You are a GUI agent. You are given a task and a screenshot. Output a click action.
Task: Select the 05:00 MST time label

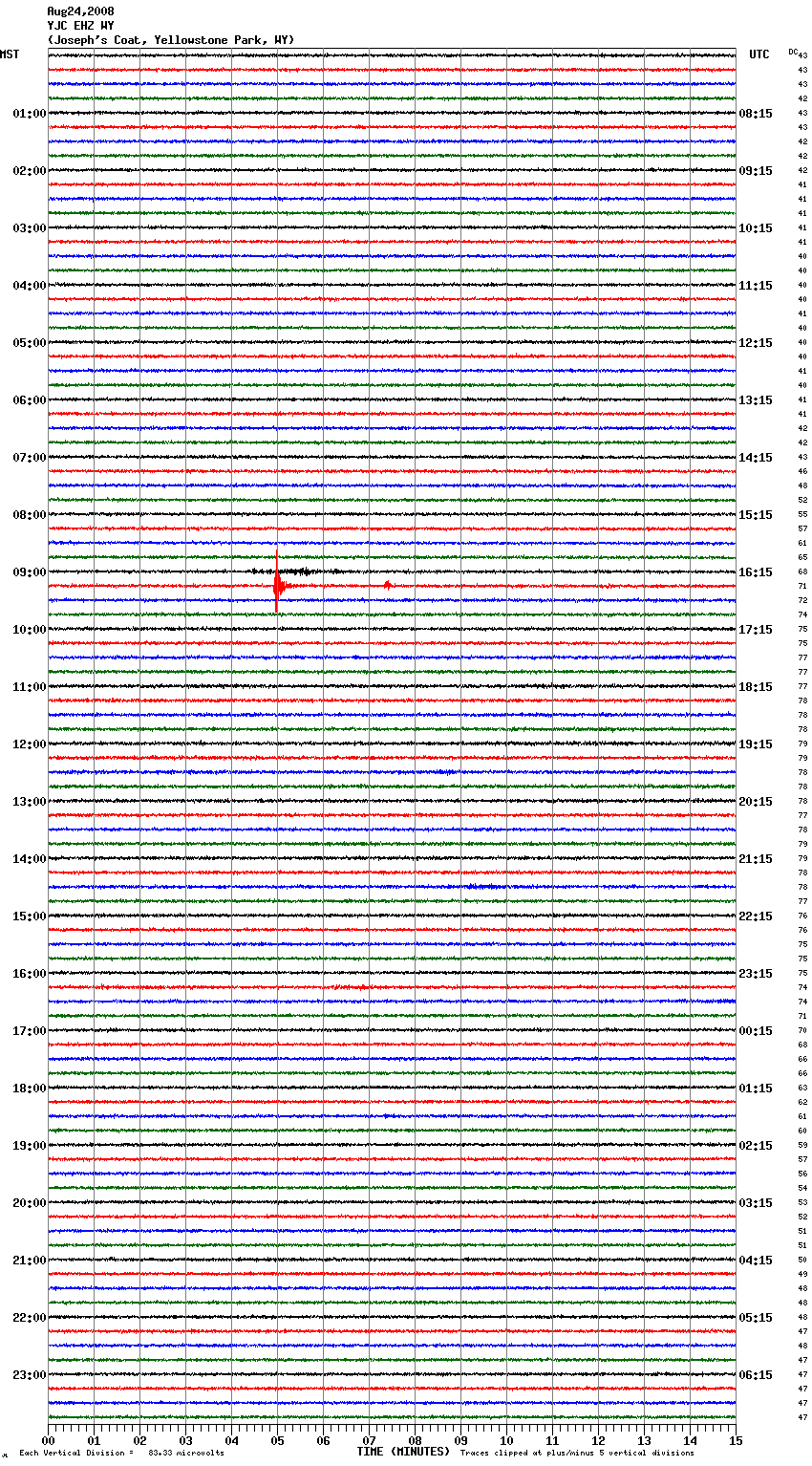[x=29, y=343]
